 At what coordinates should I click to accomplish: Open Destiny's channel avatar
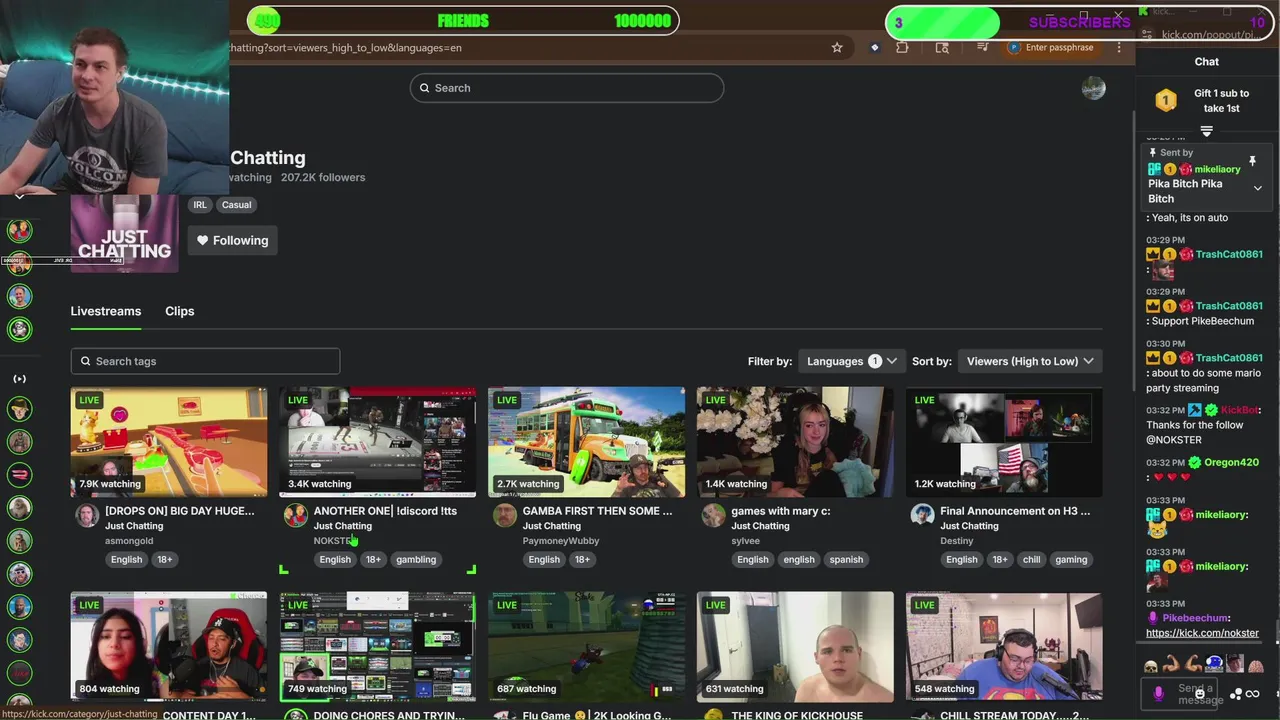(922, 515)
